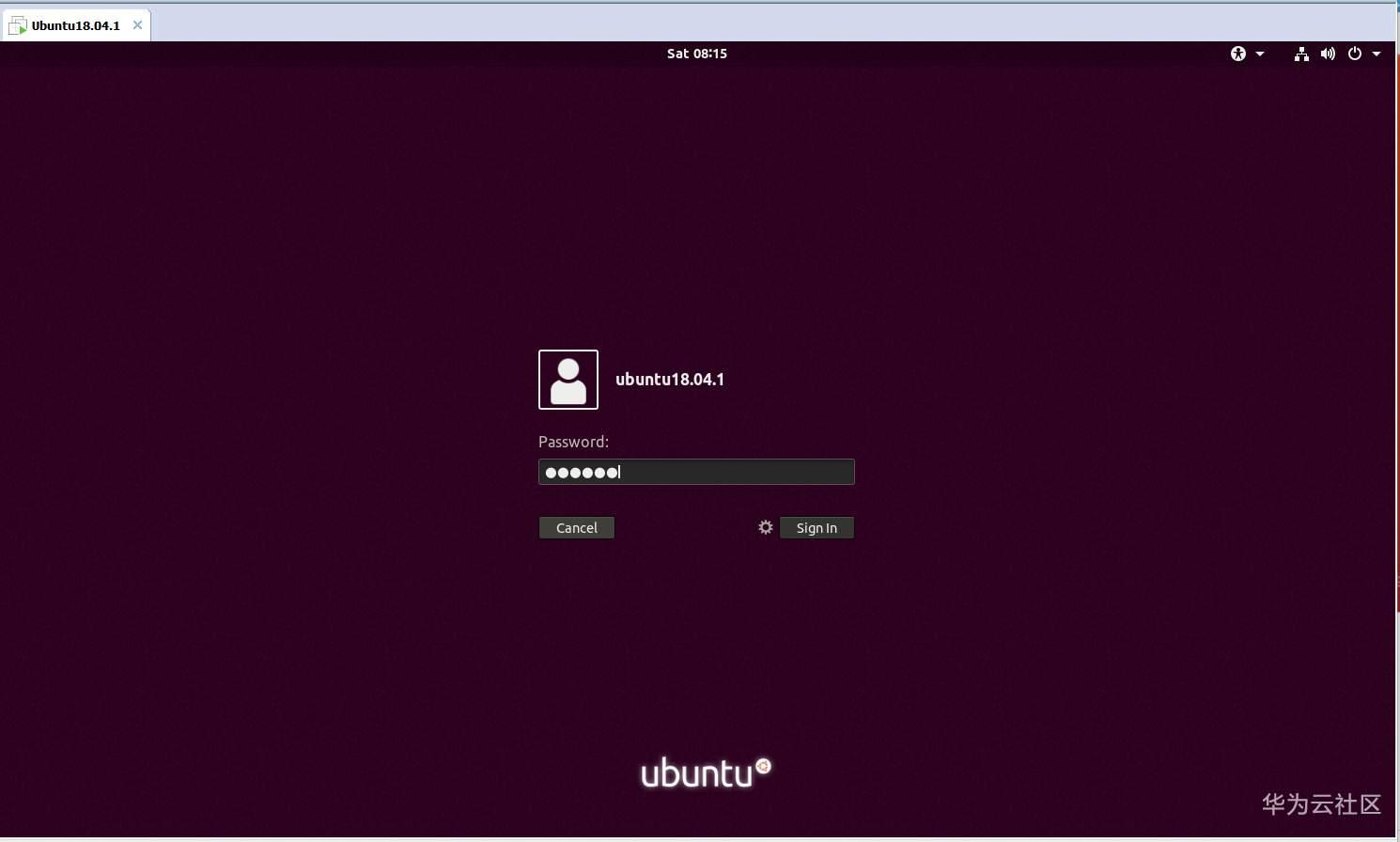Click the Cancel button
1400x842 pixels.
pyautogui.click(x=577, y=528)
